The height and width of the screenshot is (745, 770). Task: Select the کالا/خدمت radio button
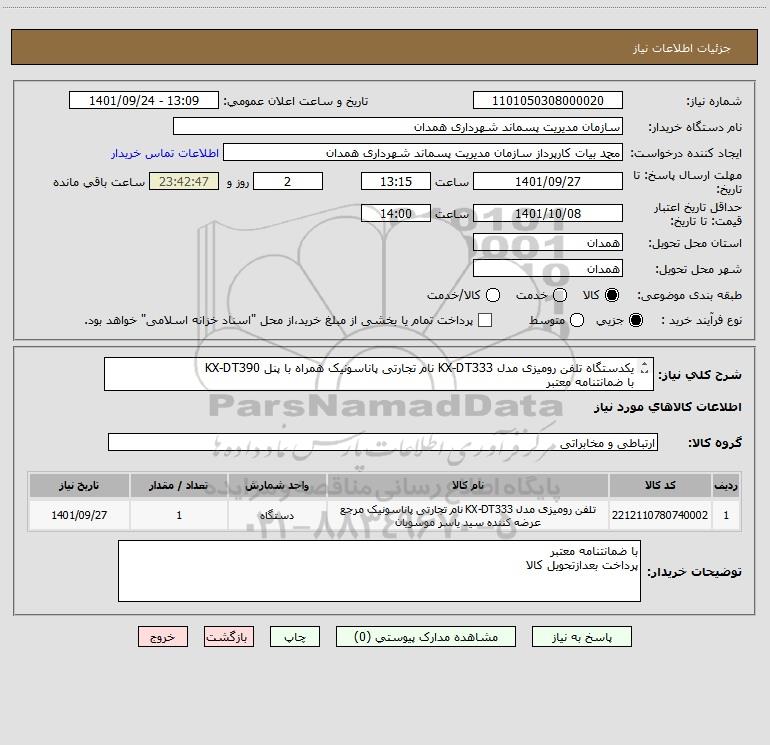pyautogui.click(x=493, y=295)
